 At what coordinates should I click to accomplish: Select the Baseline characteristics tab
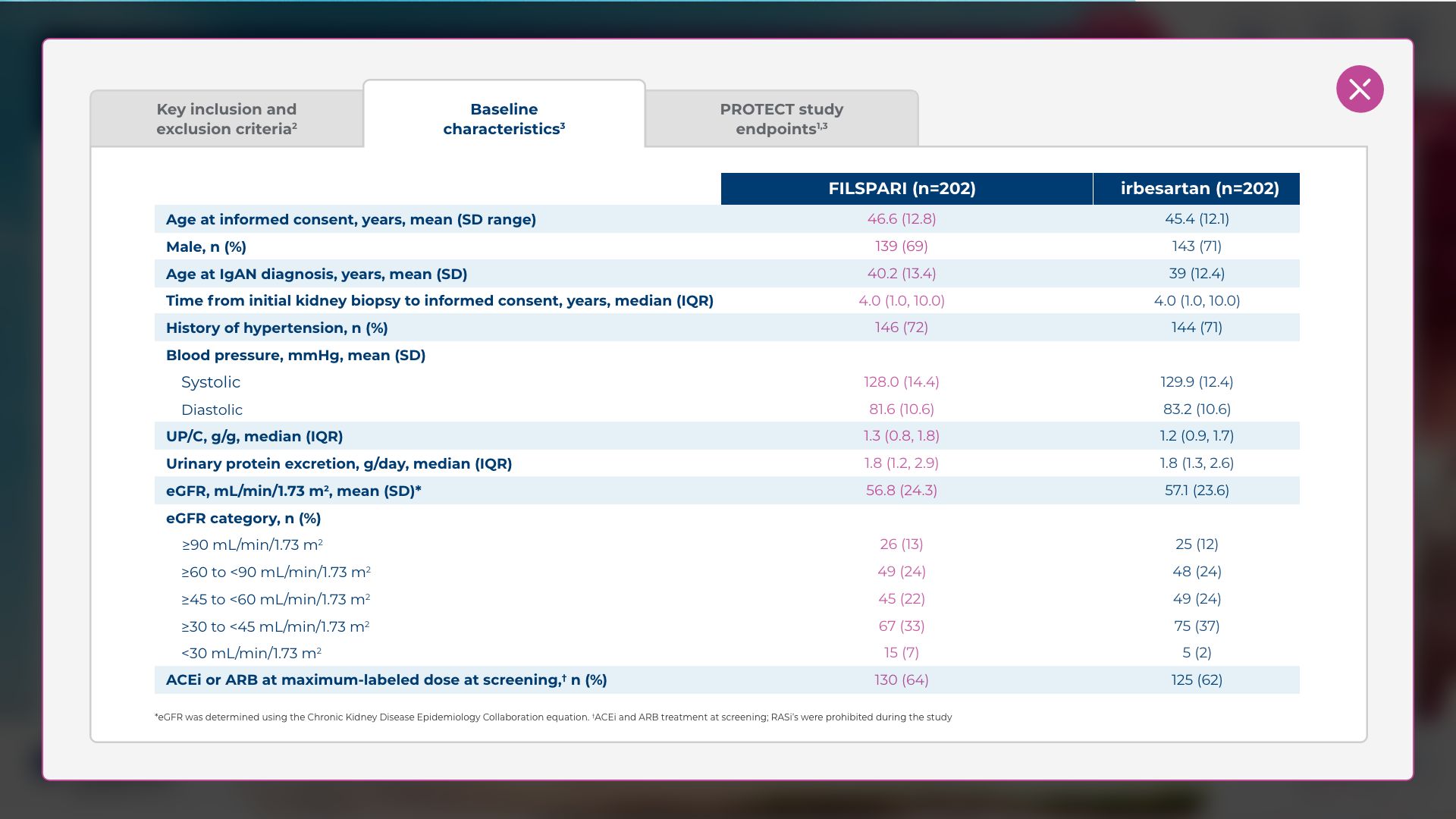[504, 119]
